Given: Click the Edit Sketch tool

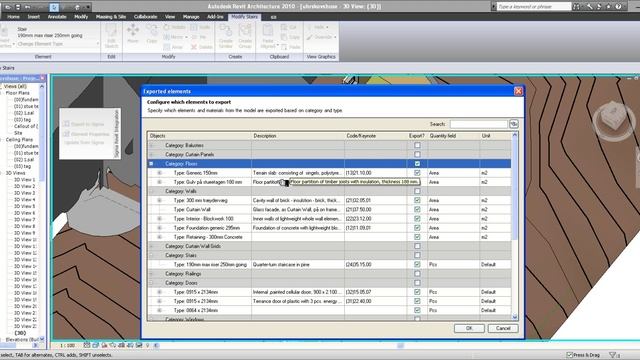Looking at the screenshot, I should pos(111,36).
